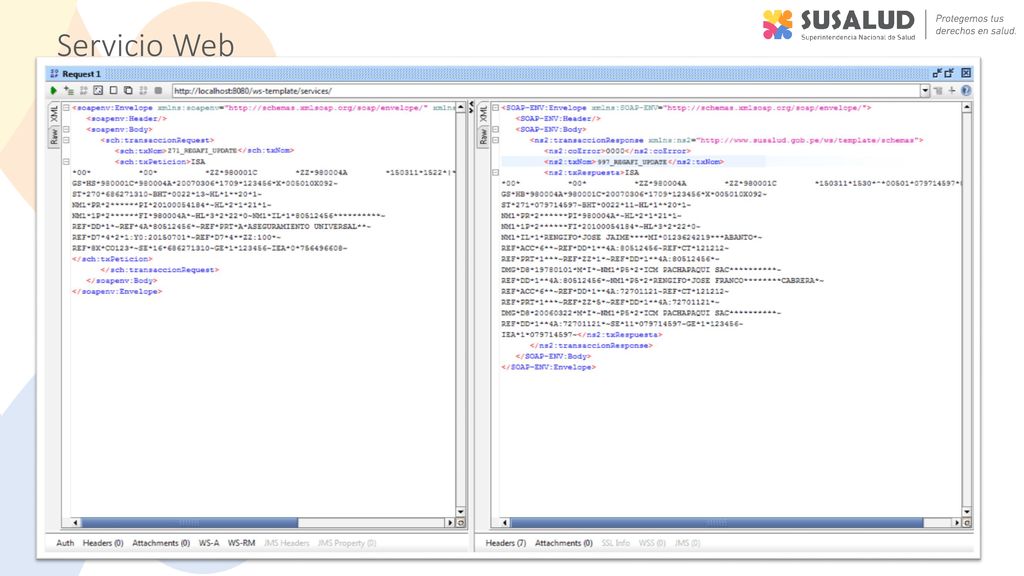Click the request vertical scrollbar up arrow
Viewport: 1024px width, 576px height.
click(461, 107)
